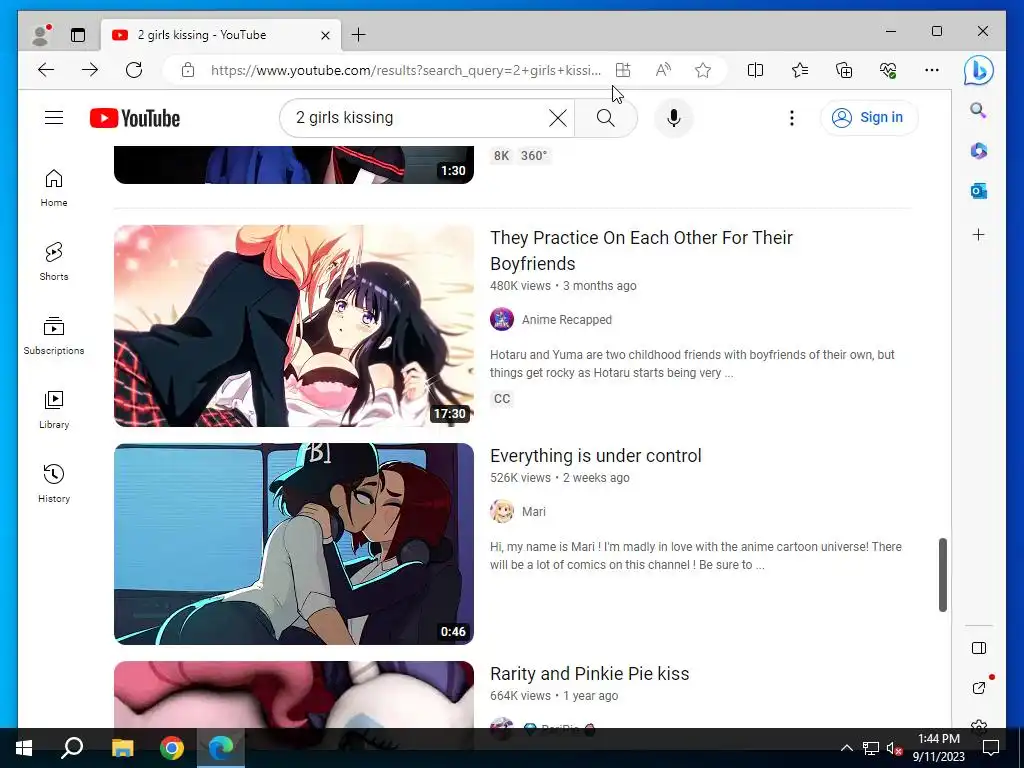This screenshot has height=768, width=1024.
Task: Open the taskbar clock showing 1:44 PM
Action: coord(938,748)
